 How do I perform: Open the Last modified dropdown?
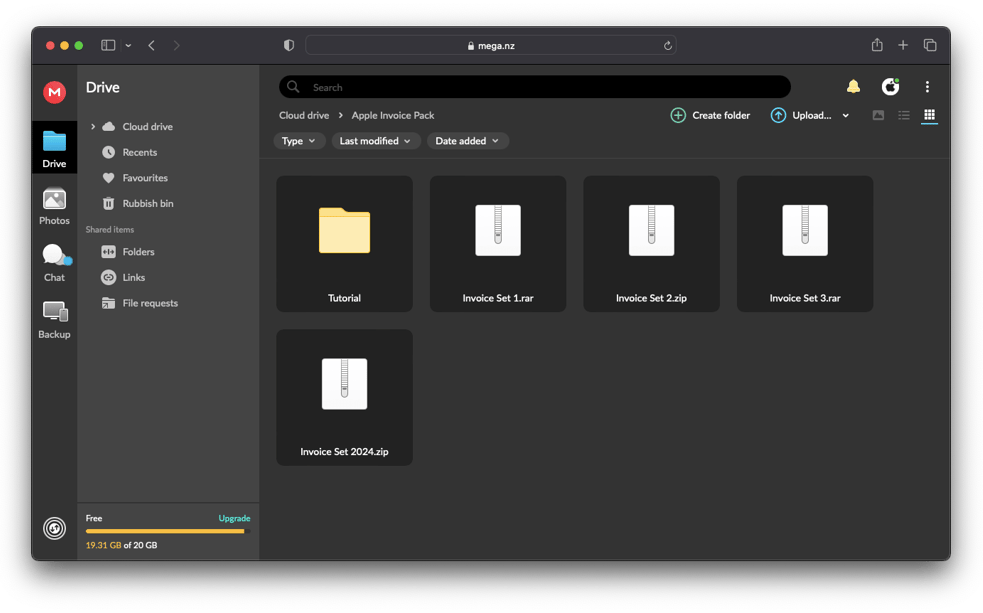click(375, 141)
